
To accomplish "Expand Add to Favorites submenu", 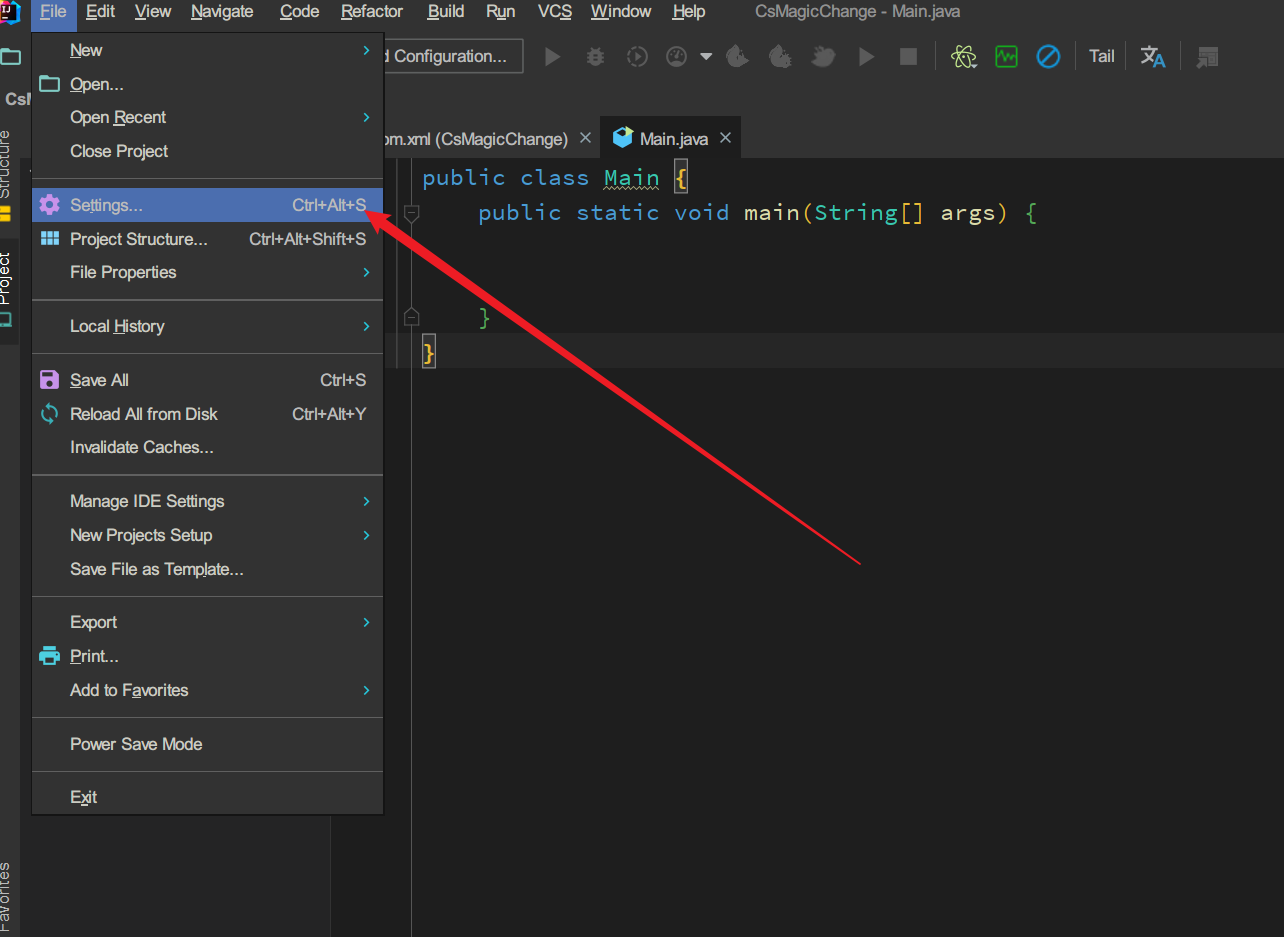I will tap(207, 690).
